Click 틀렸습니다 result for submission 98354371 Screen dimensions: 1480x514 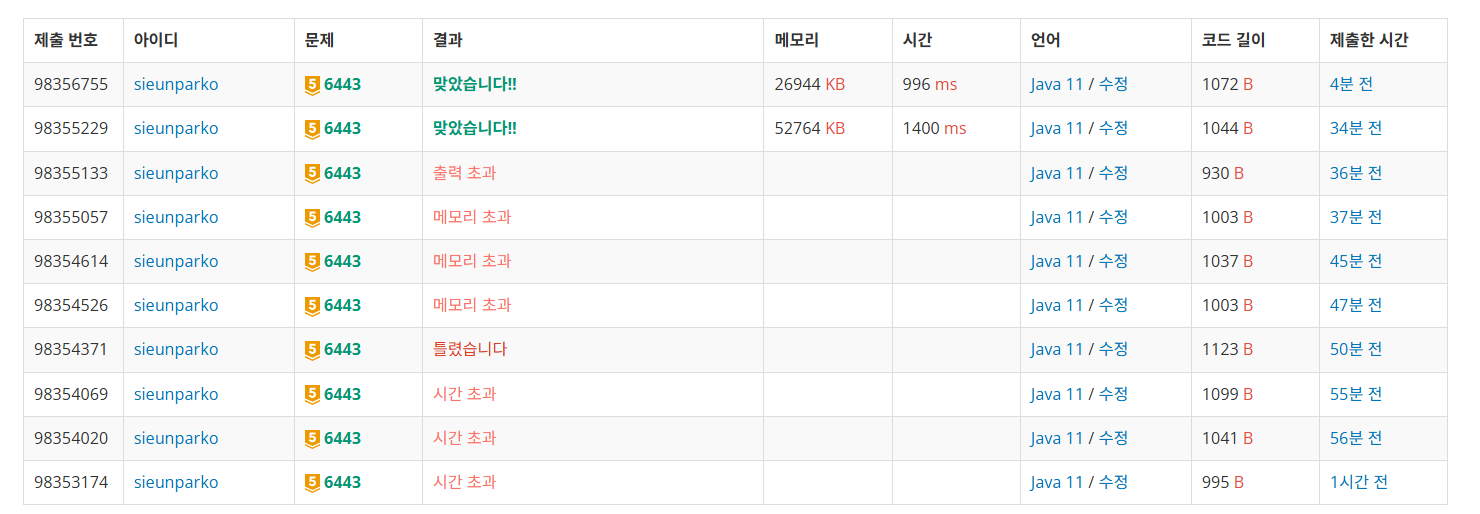[x=470, y=350]
